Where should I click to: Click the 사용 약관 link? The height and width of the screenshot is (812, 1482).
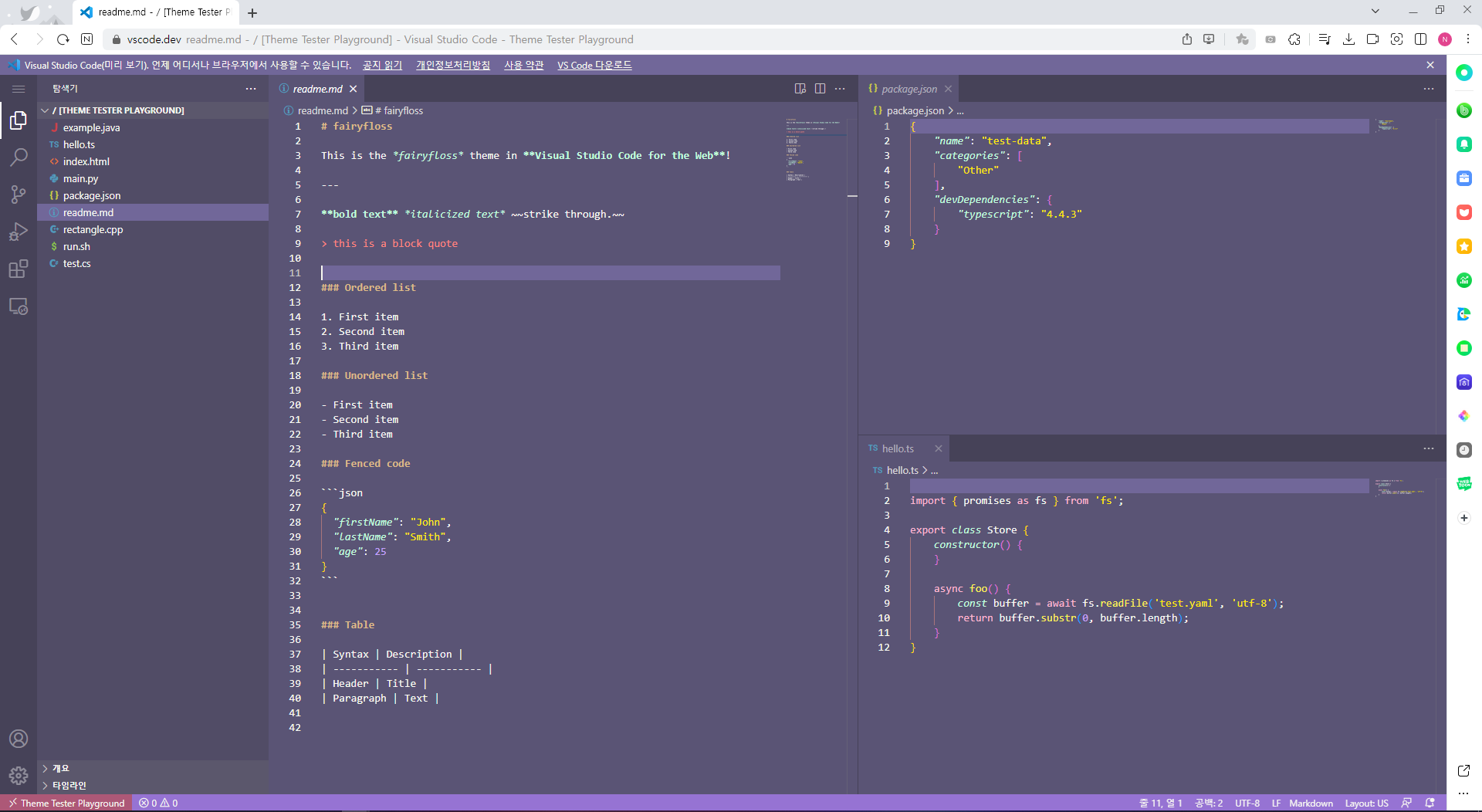(524, 65)
